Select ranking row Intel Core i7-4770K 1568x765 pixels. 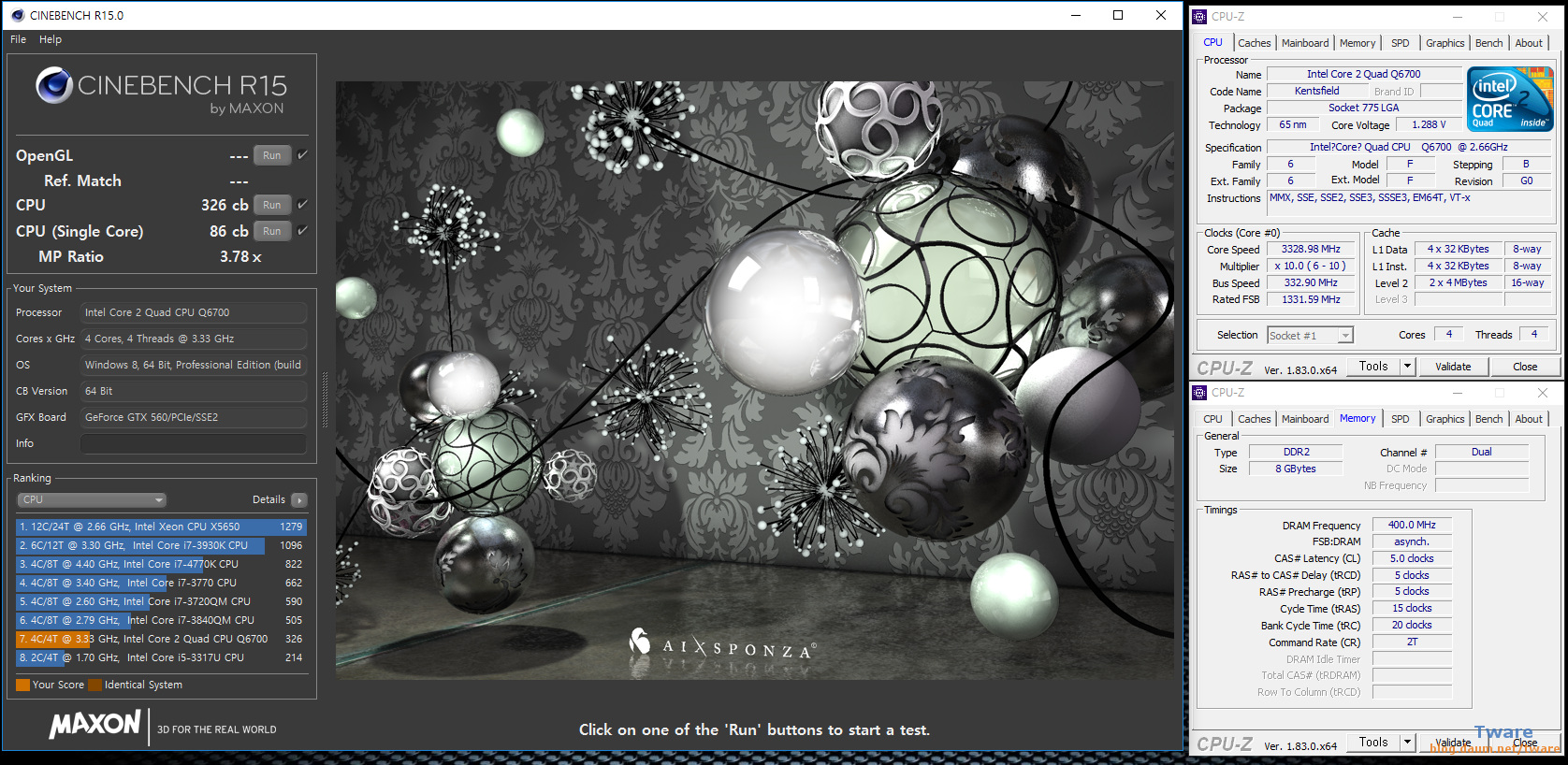[161, 564]
